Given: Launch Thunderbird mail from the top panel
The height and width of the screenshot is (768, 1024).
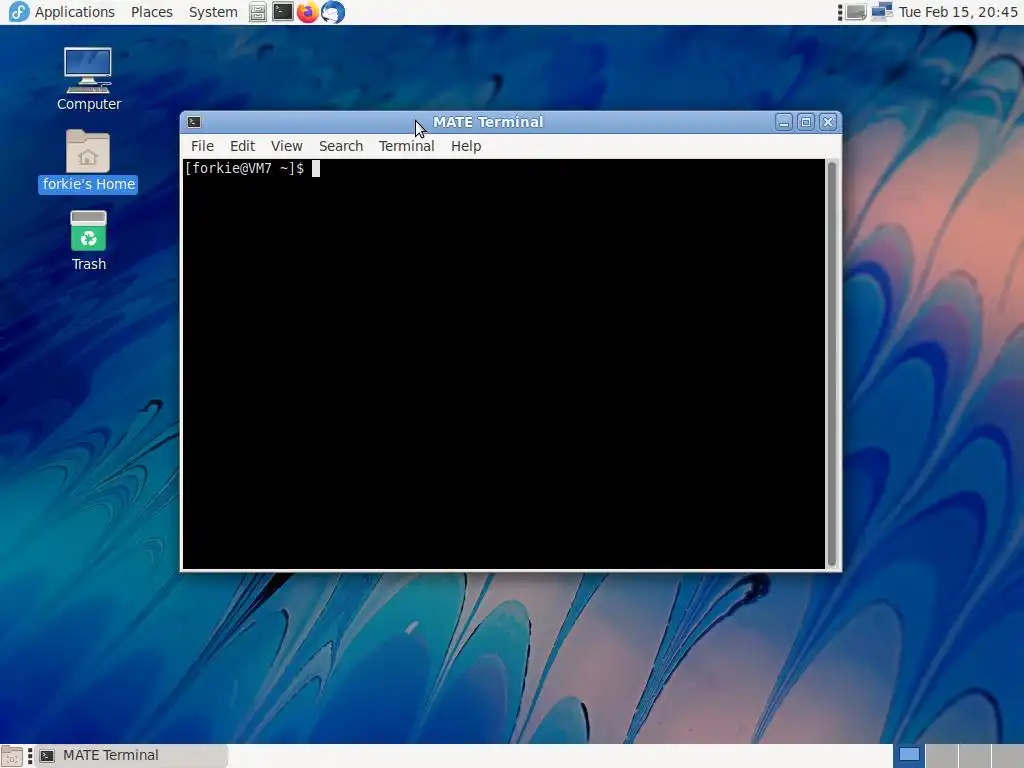Looking at the screenshot, I should tap(332, 12).
